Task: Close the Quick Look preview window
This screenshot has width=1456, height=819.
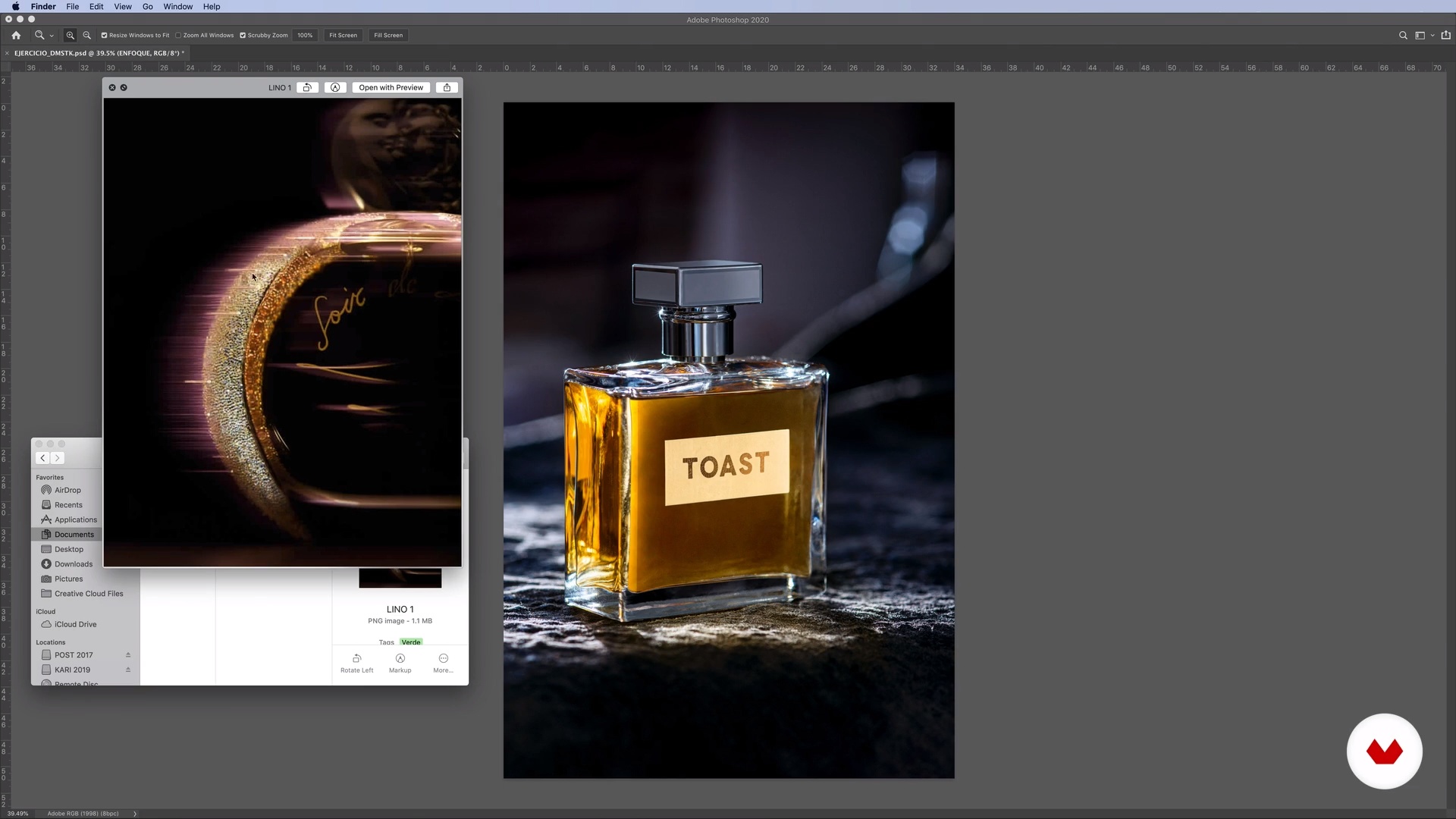Action: point(112,87)
